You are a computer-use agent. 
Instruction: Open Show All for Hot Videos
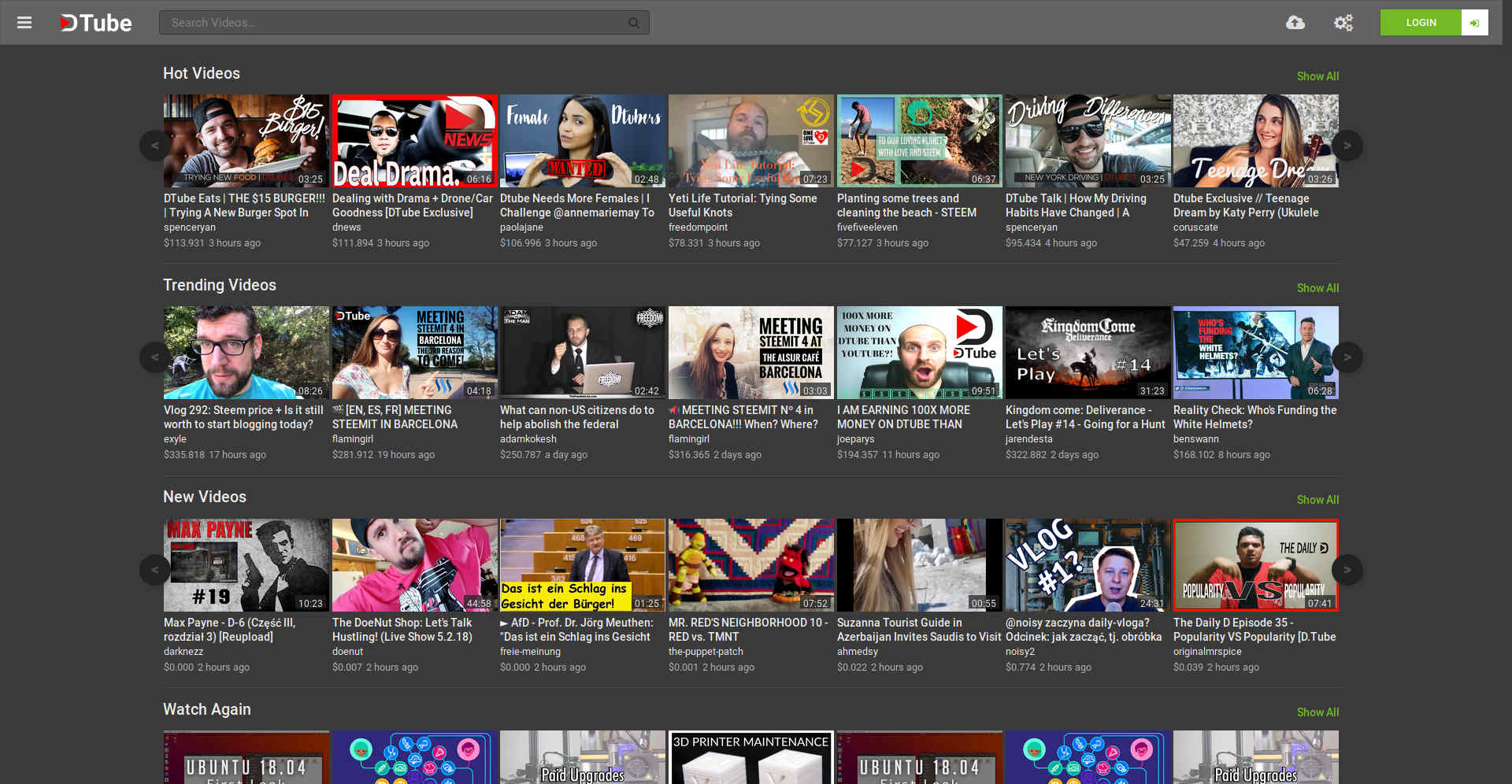(1317, 76)
